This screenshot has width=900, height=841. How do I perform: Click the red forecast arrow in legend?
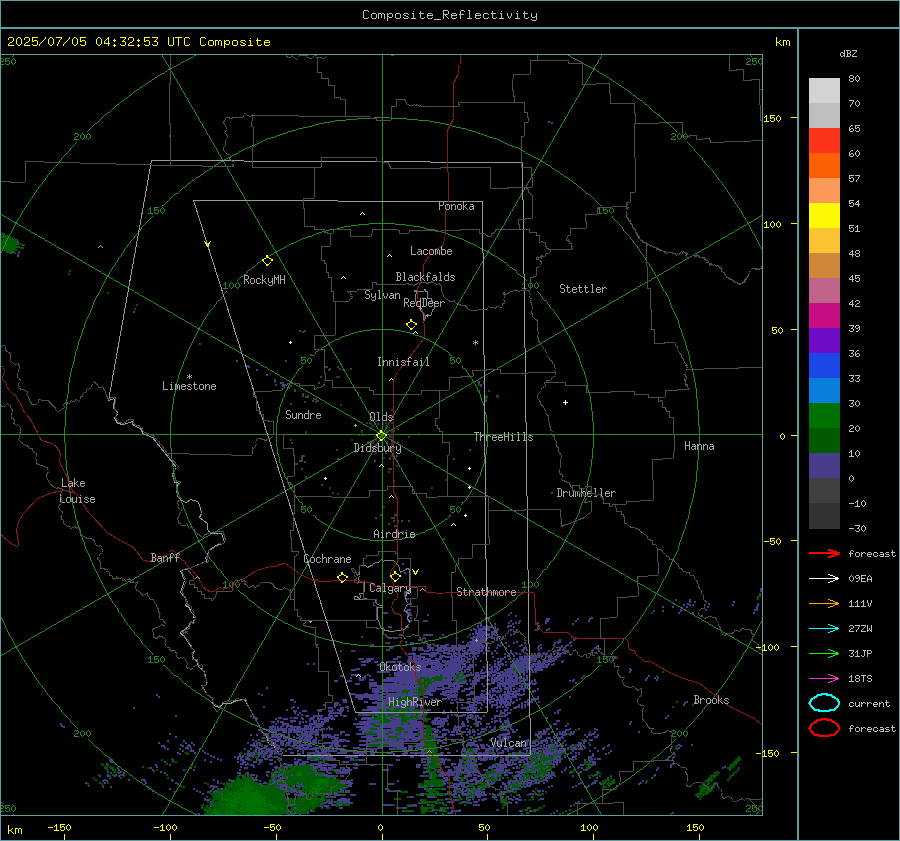click(824, 553)
